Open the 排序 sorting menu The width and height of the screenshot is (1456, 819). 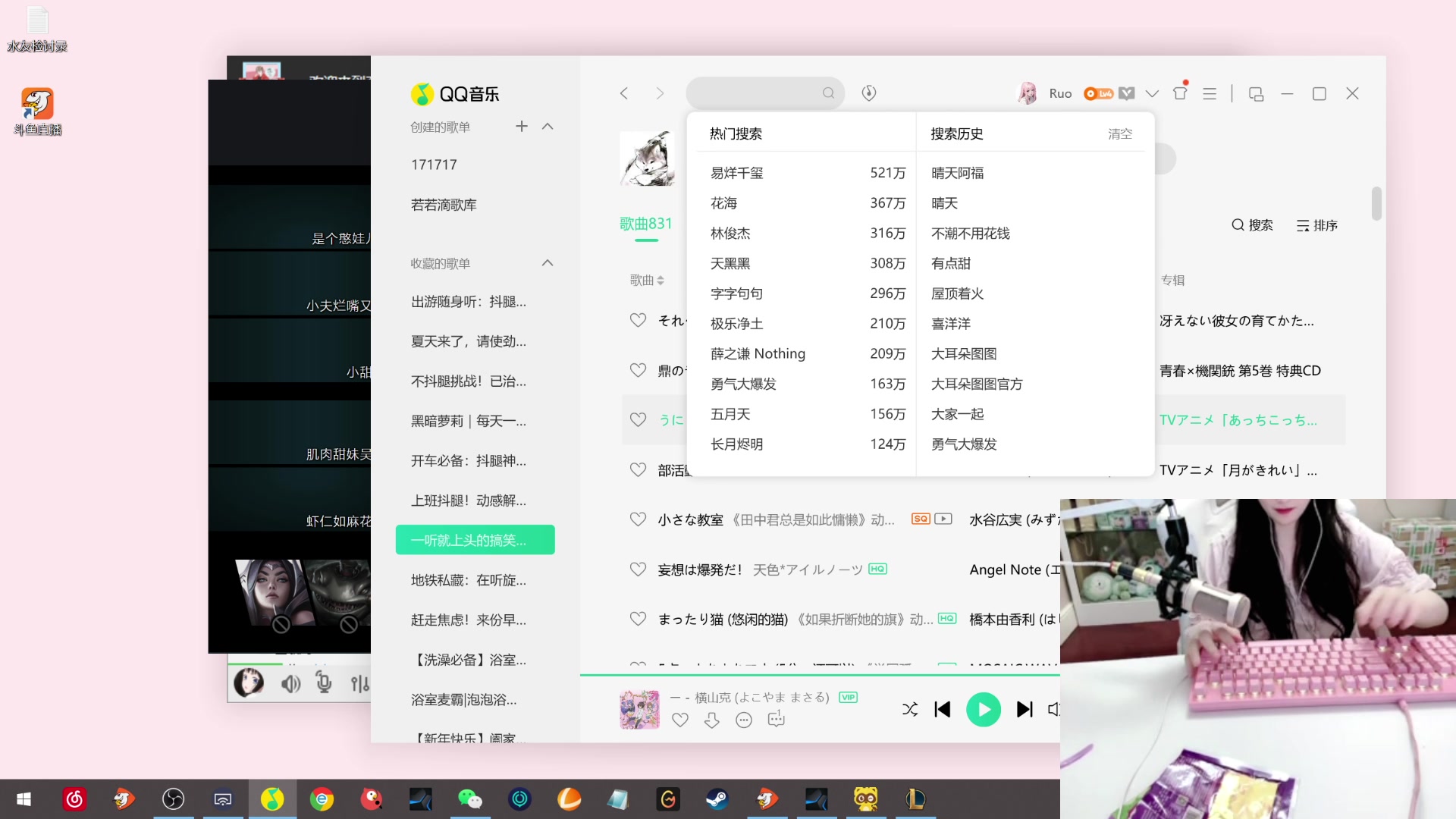pos(1316,224)
